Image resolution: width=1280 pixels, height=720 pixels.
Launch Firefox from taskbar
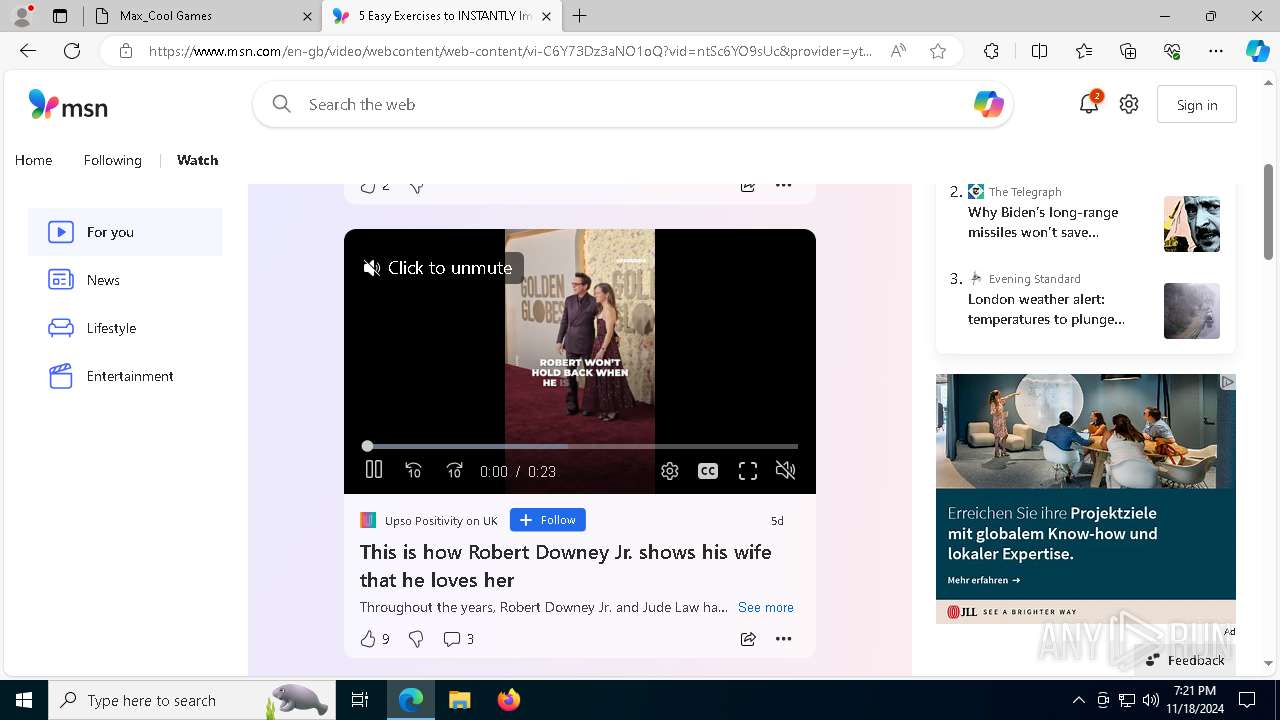(x=508, y=700)
